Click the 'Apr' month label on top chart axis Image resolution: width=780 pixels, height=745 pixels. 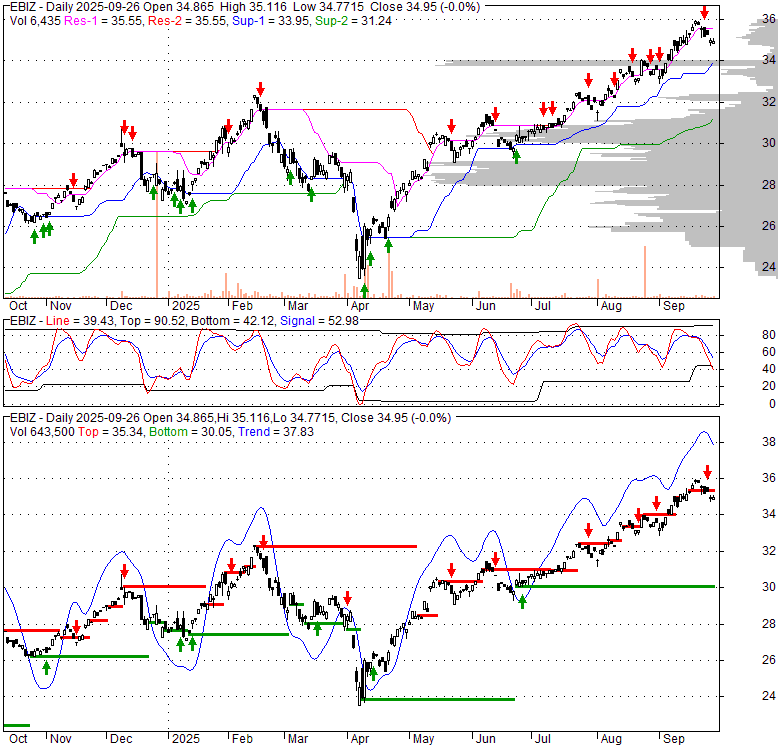tap(360, 306)
